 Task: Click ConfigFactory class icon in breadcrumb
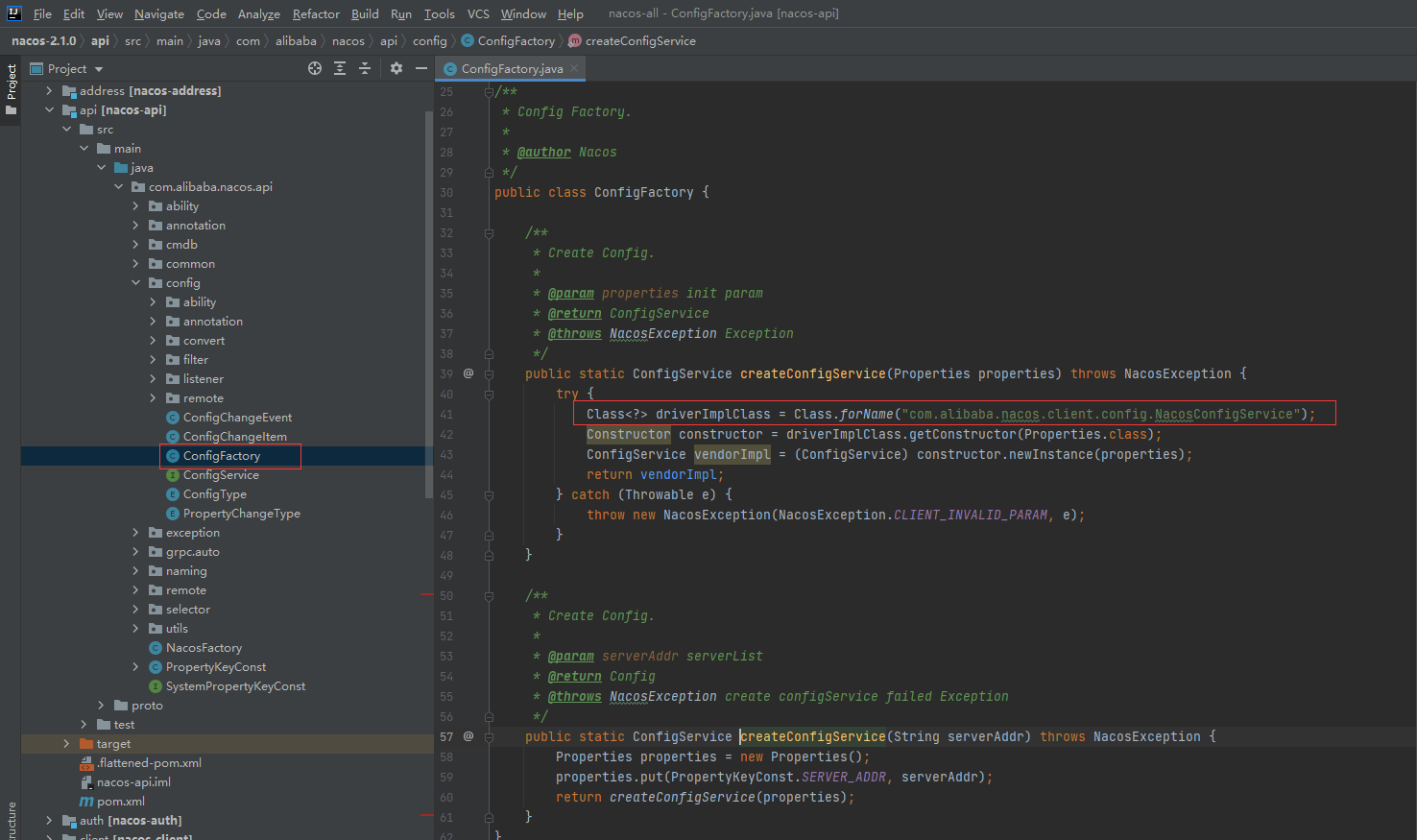point(468,41)
